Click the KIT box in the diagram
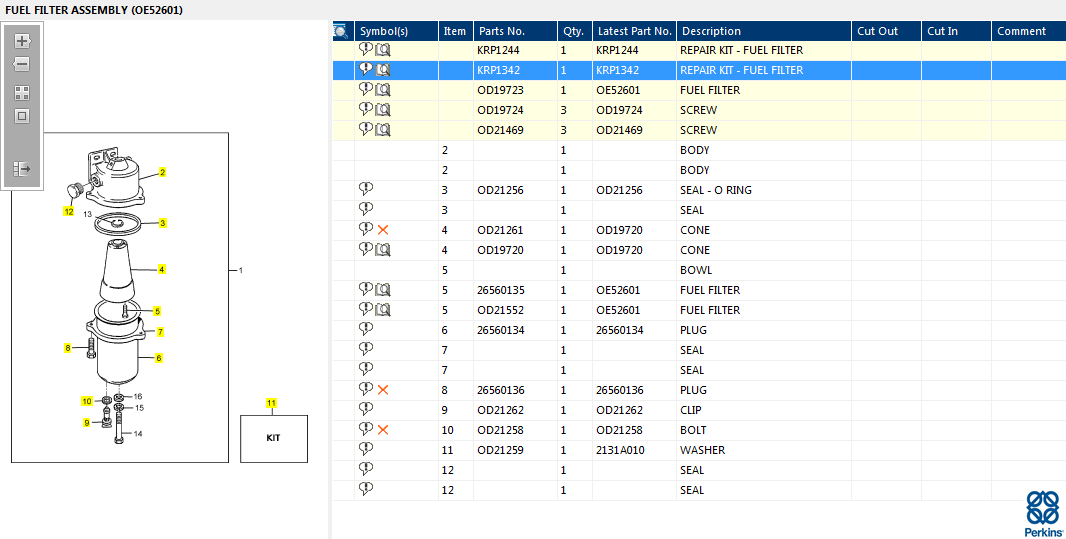 (x=274, y=438)
